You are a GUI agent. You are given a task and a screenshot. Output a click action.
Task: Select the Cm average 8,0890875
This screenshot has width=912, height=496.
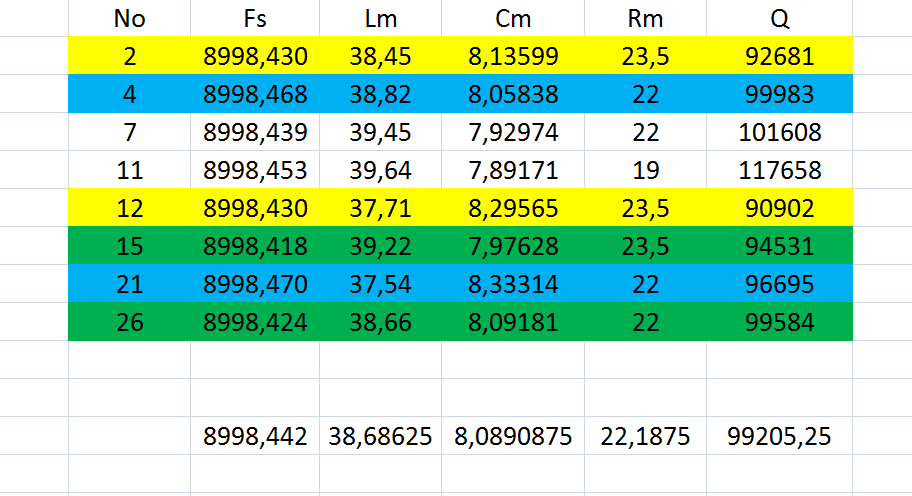[x=513, y=436]
